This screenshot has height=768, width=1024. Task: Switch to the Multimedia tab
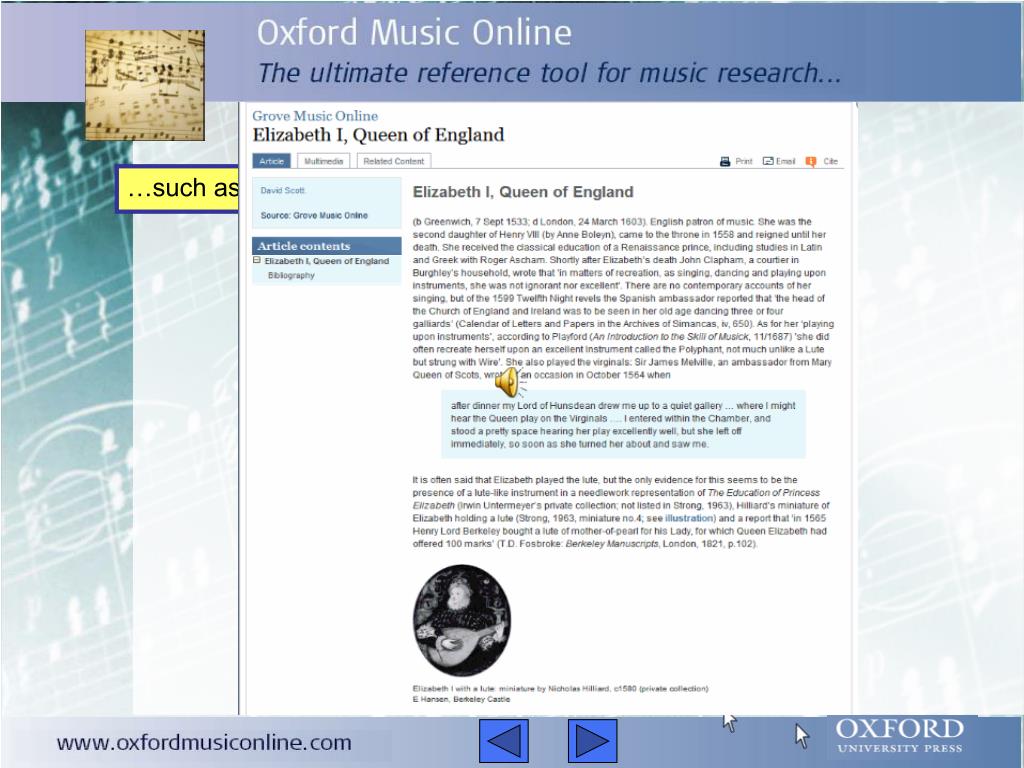coord(323,161)
